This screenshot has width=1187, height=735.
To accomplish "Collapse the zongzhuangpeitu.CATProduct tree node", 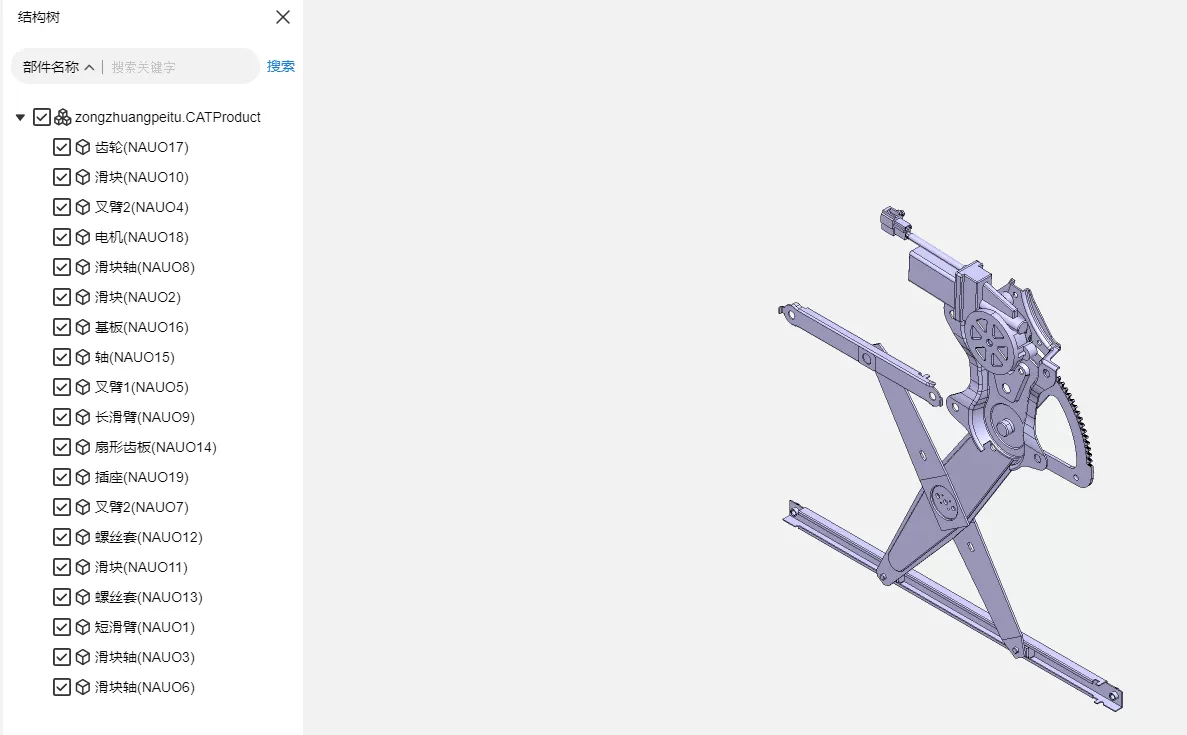I will tap(20, 117).
